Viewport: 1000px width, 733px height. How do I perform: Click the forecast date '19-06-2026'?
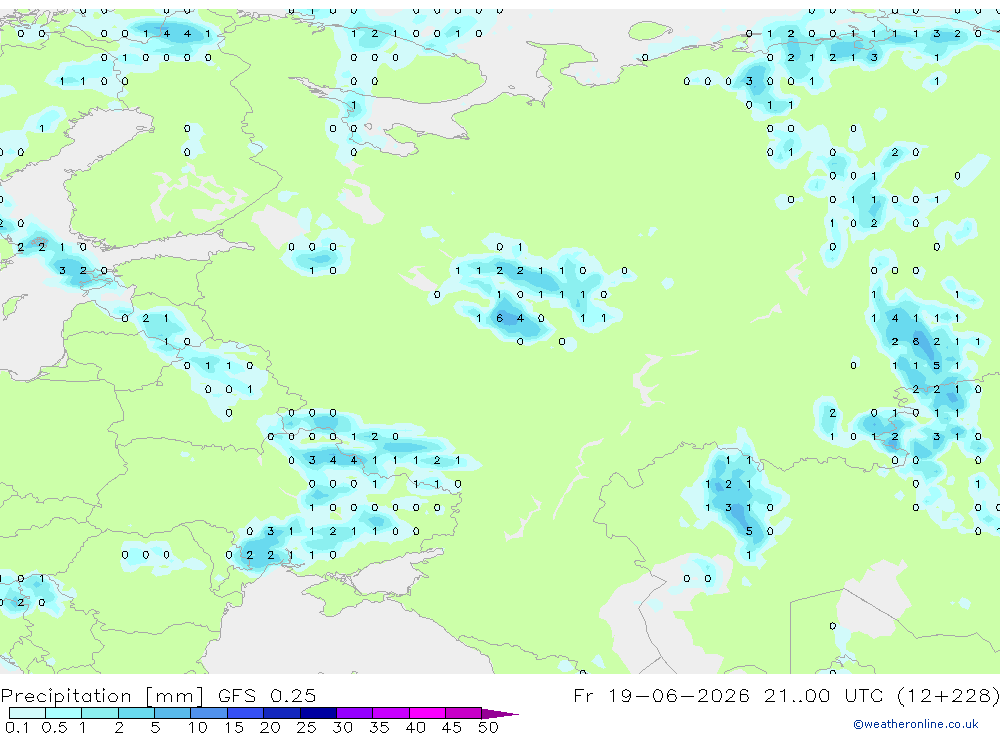tap(679, 695)
